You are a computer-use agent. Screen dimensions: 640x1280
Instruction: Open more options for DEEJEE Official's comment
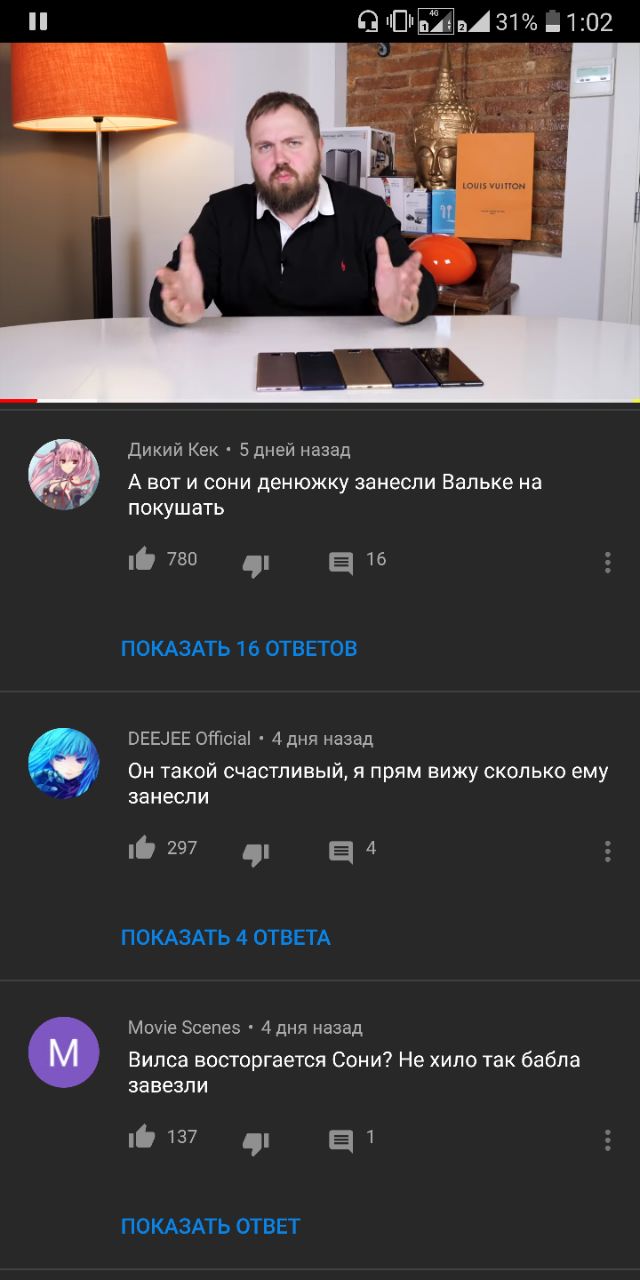pyautogui.click(x=607, y=851)
